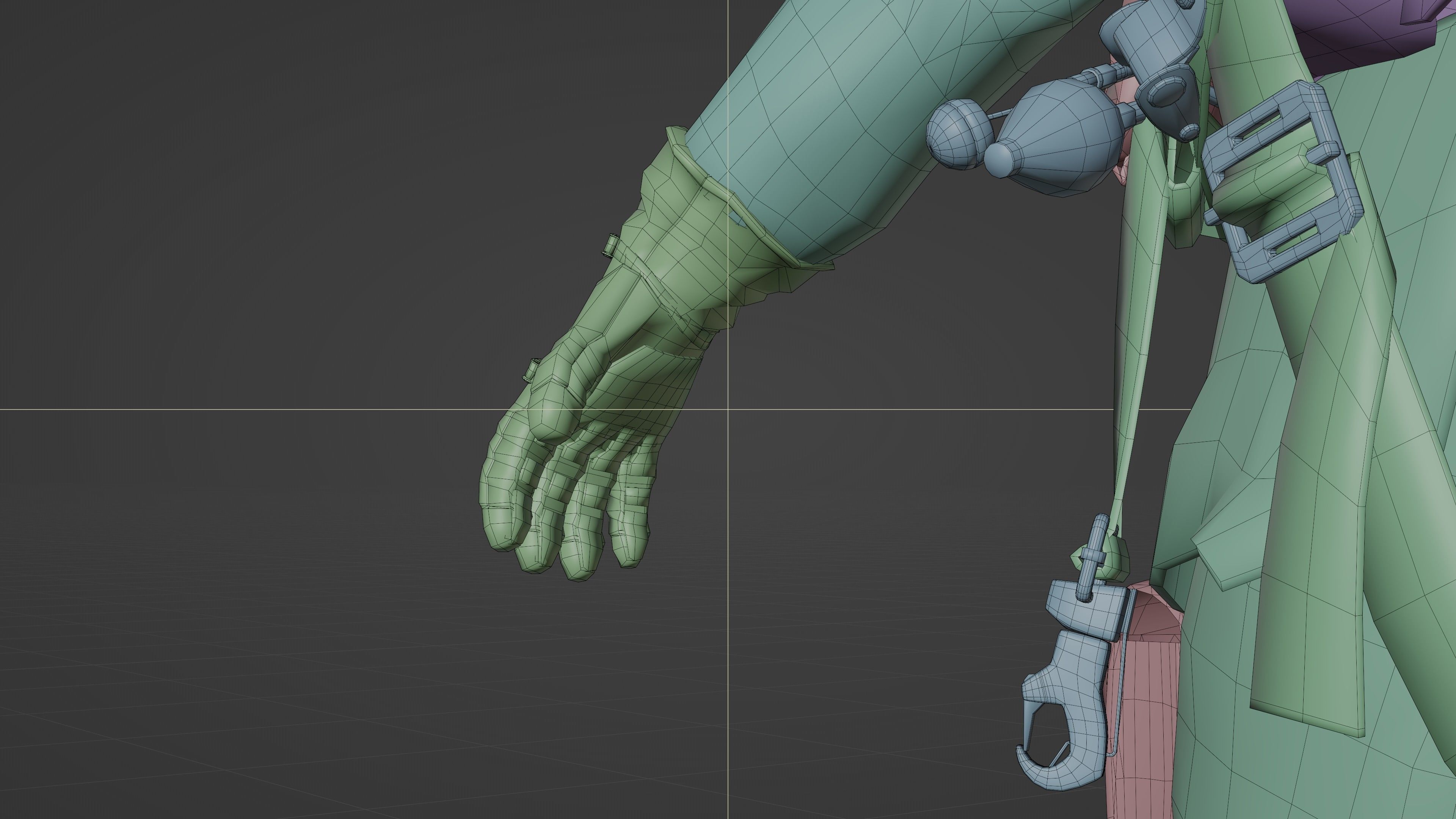Viewport: 1456px width, 819px height.
Task: Click the crosshair lines' intersection point
Action: click(x=728, y=409)
